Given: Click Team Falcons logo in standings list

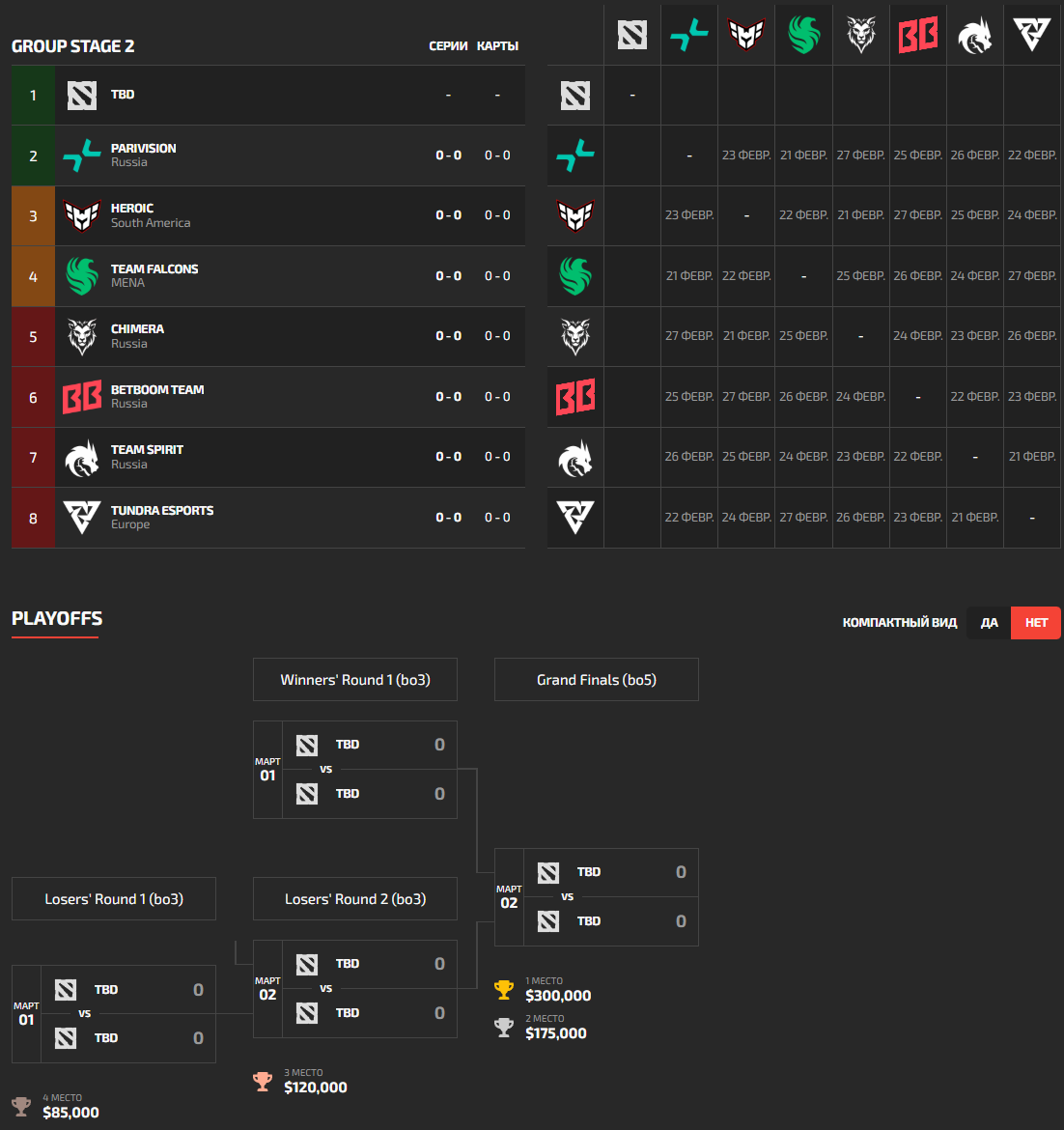Looking at the screenshot, I should [x=82, y=276].
